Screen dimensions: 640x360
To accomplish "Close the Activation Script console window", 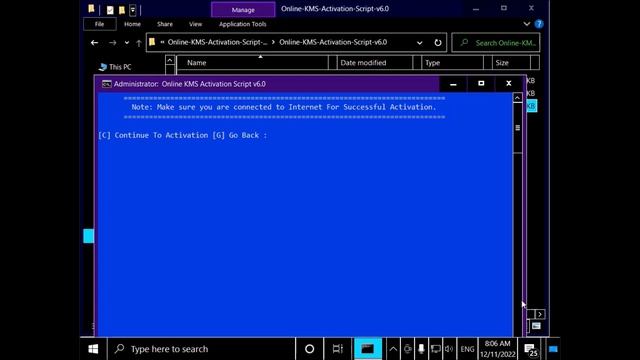I will tap(509, 84).
